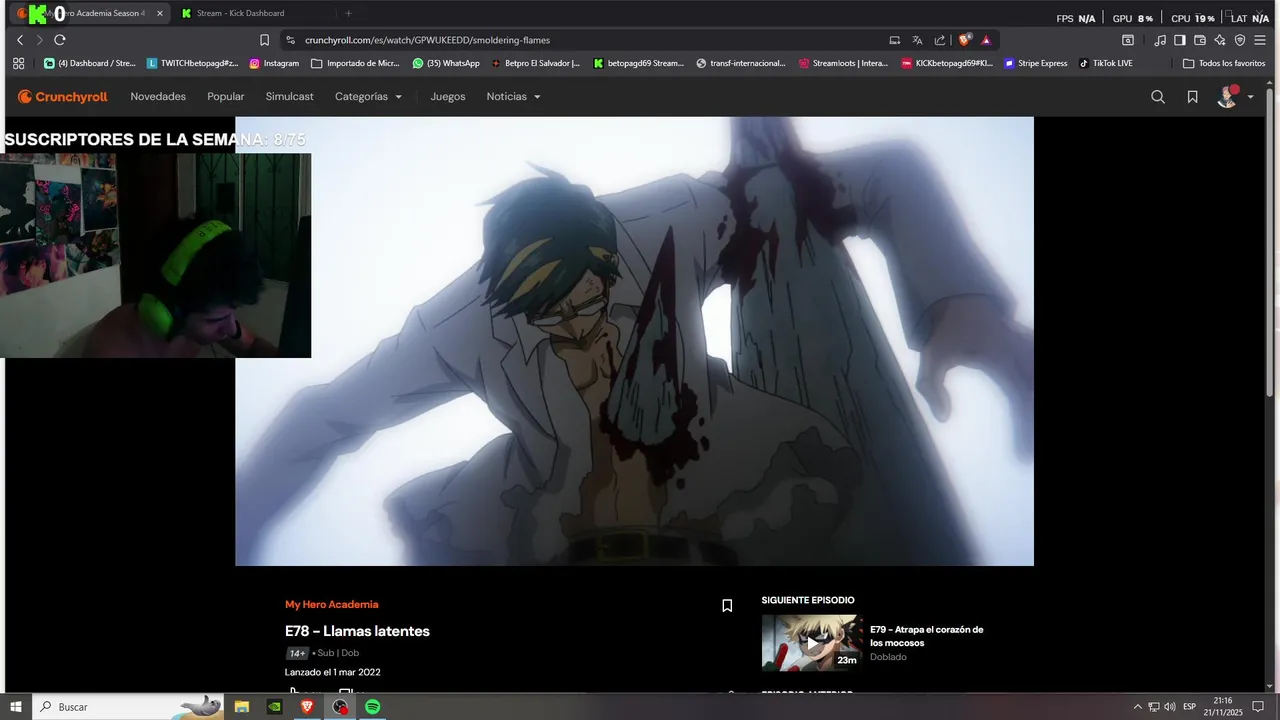Launch Leo AI sparkle icon

1220,40
